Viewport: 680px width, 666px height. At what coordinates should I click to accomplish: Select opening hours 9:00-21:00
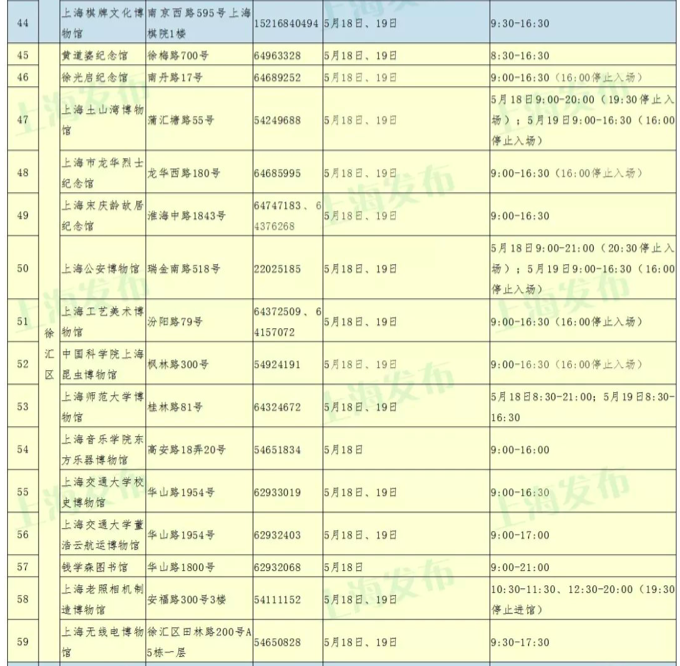click(x=520, y=567)
